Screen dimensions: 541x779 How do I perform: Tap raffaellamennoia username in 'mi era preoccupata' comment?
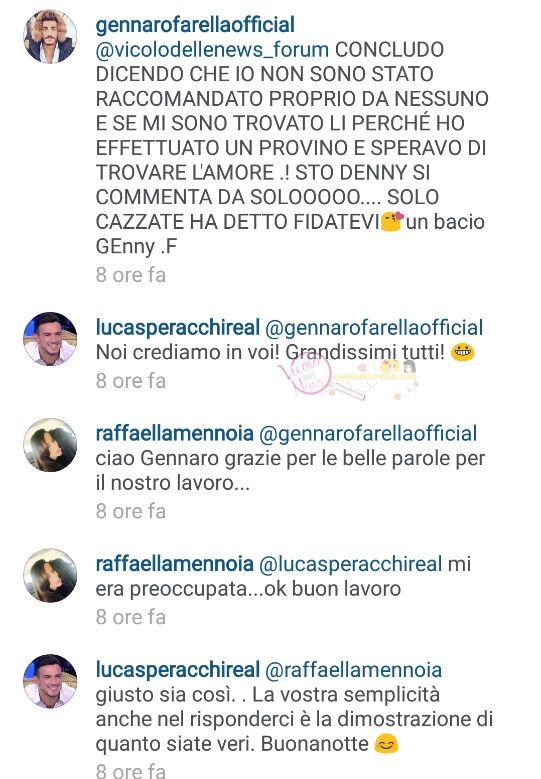pyautogui.click(x=174, y=564)
